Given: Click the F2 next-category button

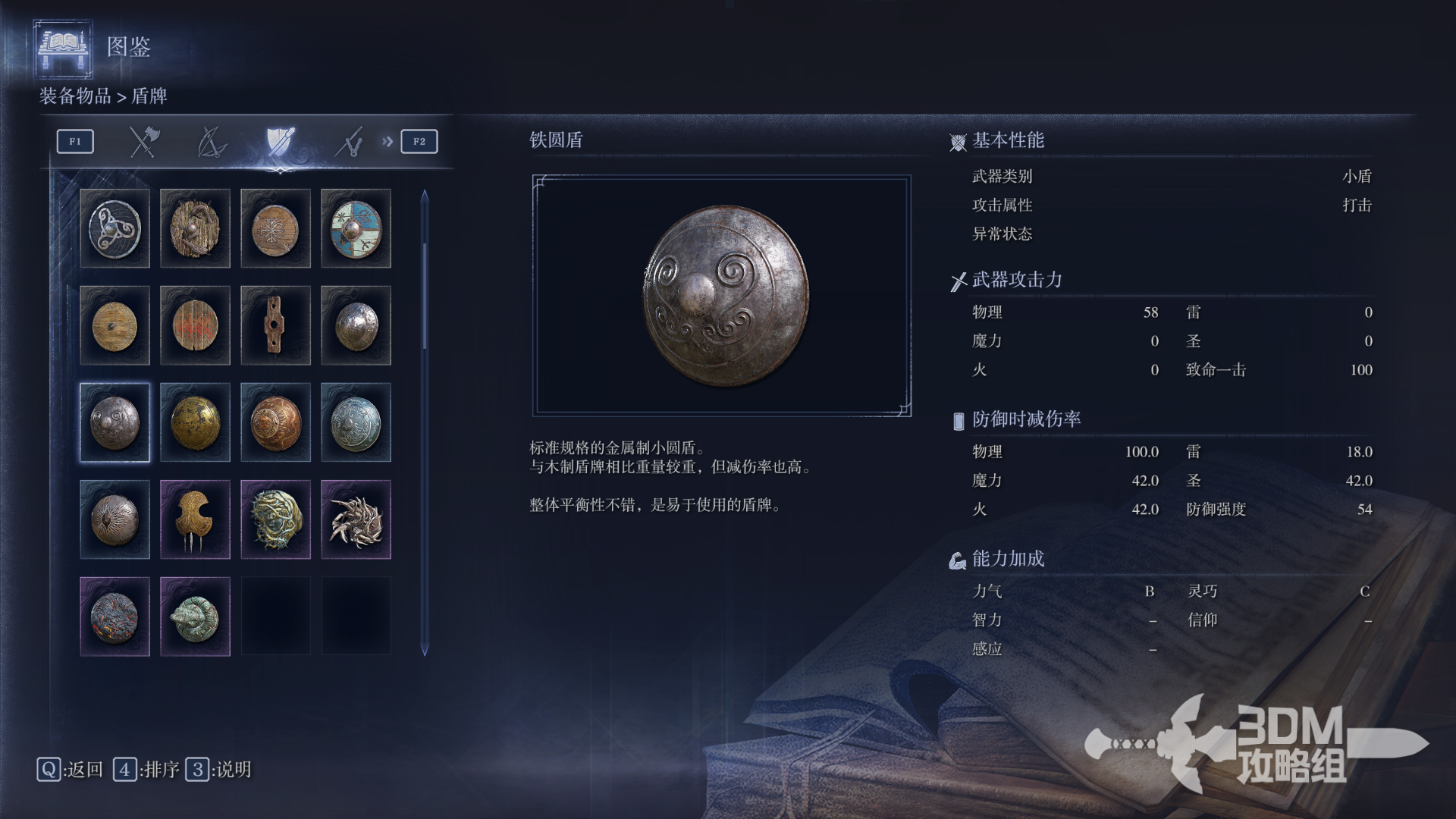Looking at the screenshot, I should pos(419,141).
